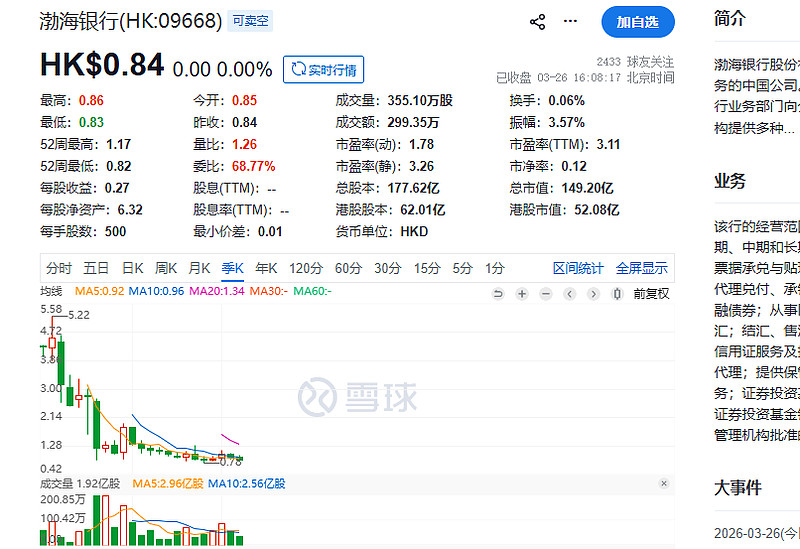Image resolution: width=800 pixels, height=549 pixels.
Task: Click the 换手 0.06% value
Action: point(566,101)
